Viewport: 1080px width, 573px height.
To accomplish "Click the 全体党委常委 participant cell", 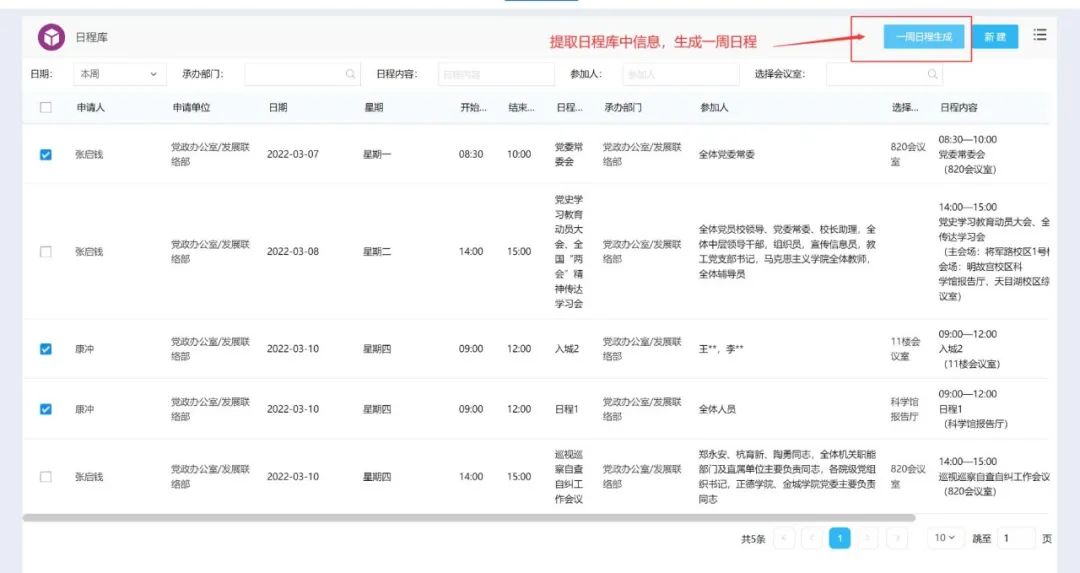I will (727, 154).
